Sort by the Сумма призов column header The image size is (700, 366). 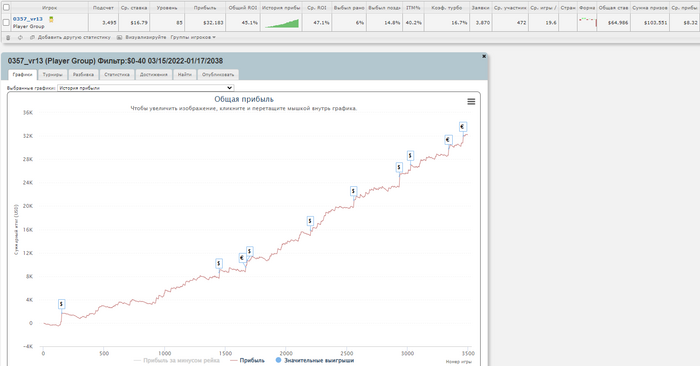650,8
